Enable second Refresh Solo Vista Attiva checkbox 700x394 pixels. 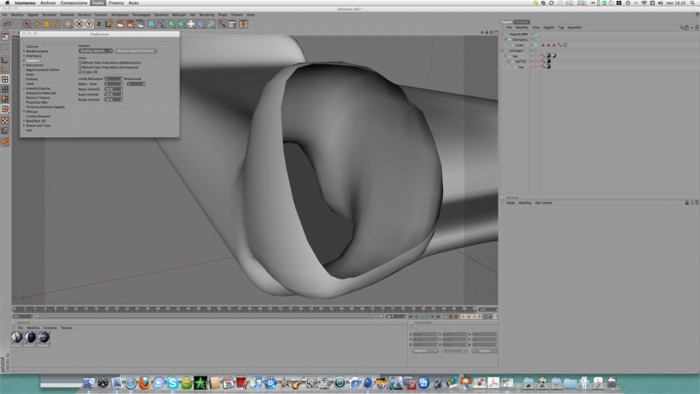80,67
